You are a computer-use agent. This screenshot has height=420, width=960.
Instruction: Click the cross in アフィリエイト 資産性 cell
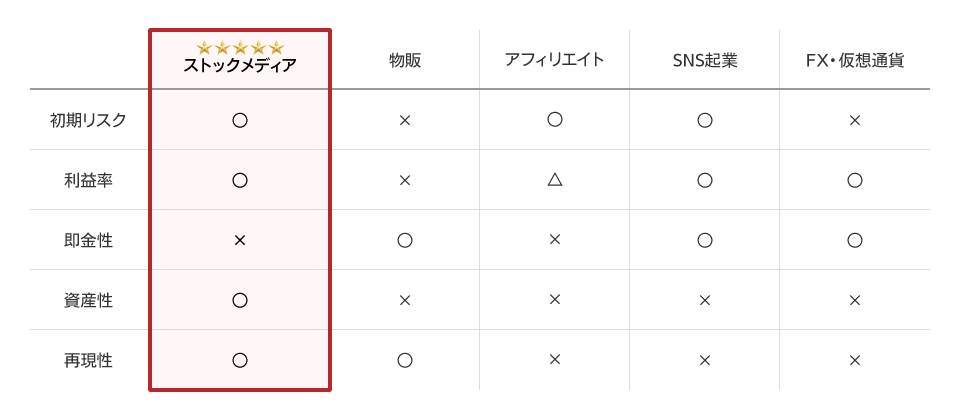point(555,300)
